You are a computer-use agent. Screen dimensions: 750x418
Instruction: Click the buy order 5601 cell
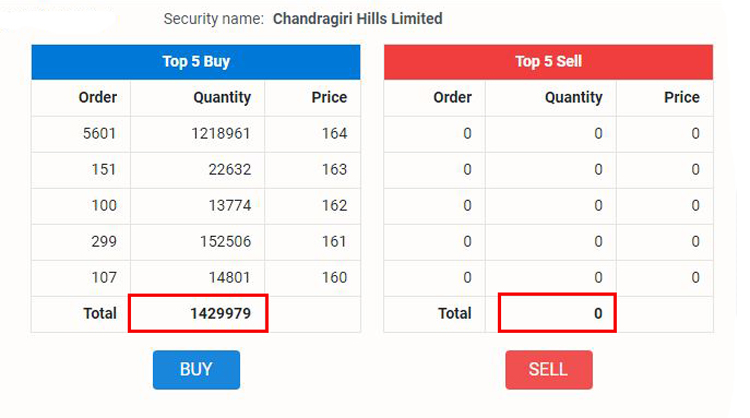tap(98, 134)
